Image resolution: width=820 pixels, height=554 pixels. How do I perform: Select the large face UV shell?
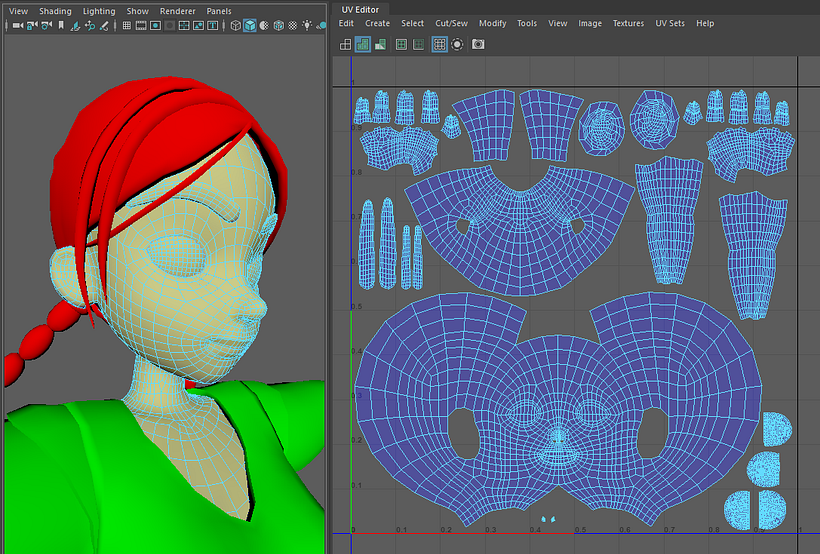557,408
